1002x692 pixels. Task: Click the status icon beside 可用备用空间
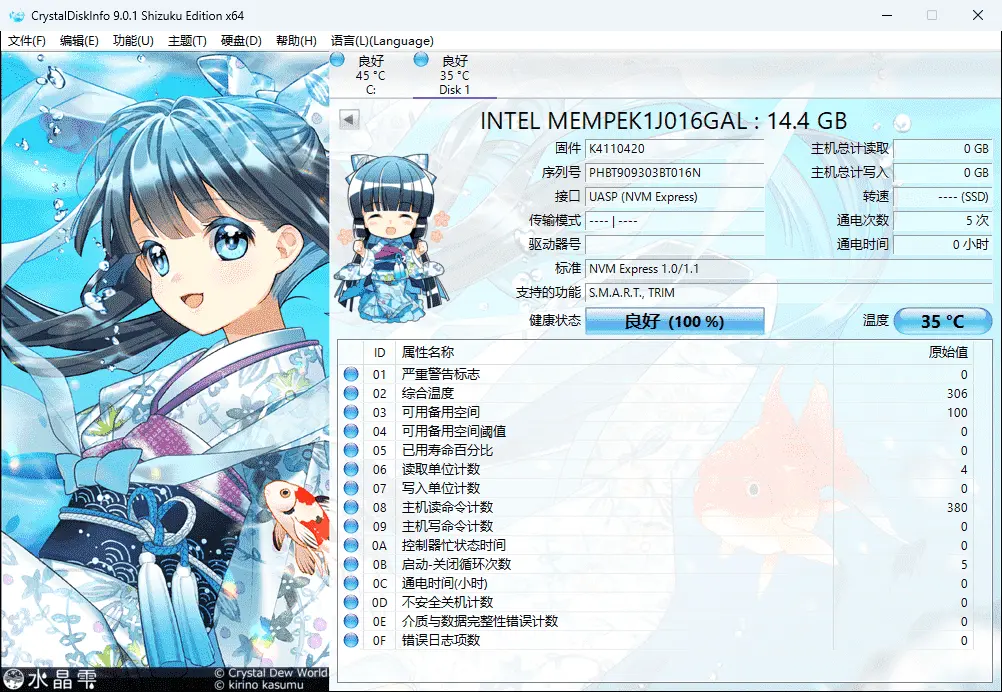[x=351, y=412]
